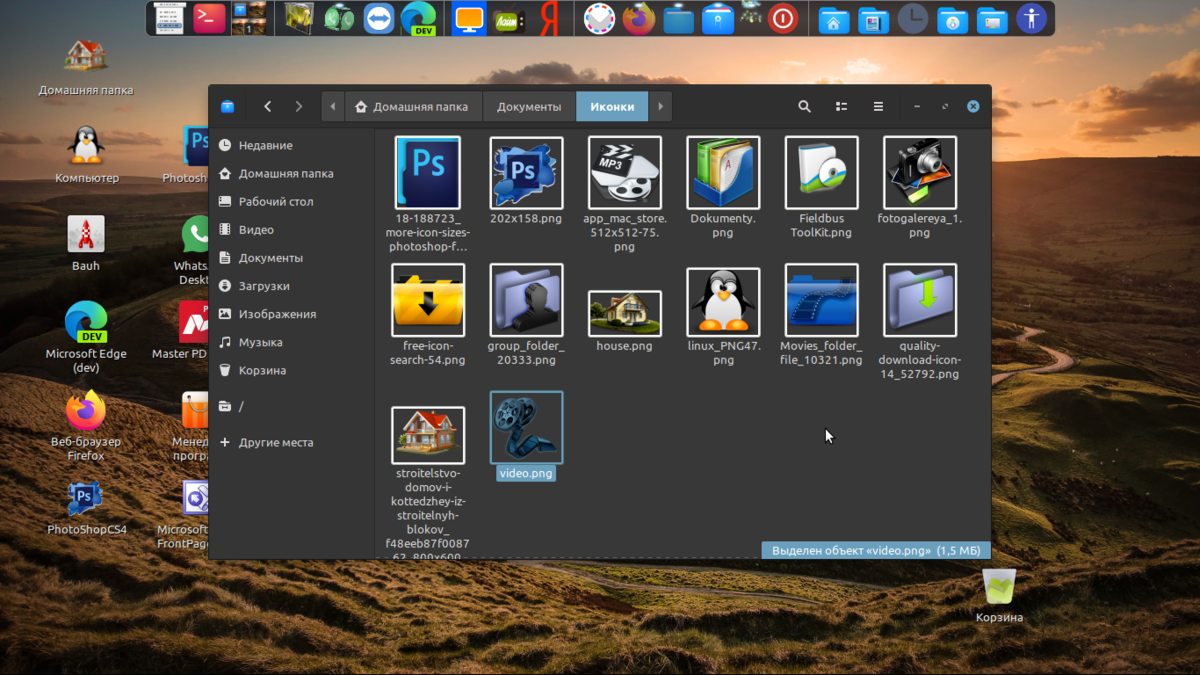Launch PhotoShopCS4 from the desktop

[x=86, y=508]
